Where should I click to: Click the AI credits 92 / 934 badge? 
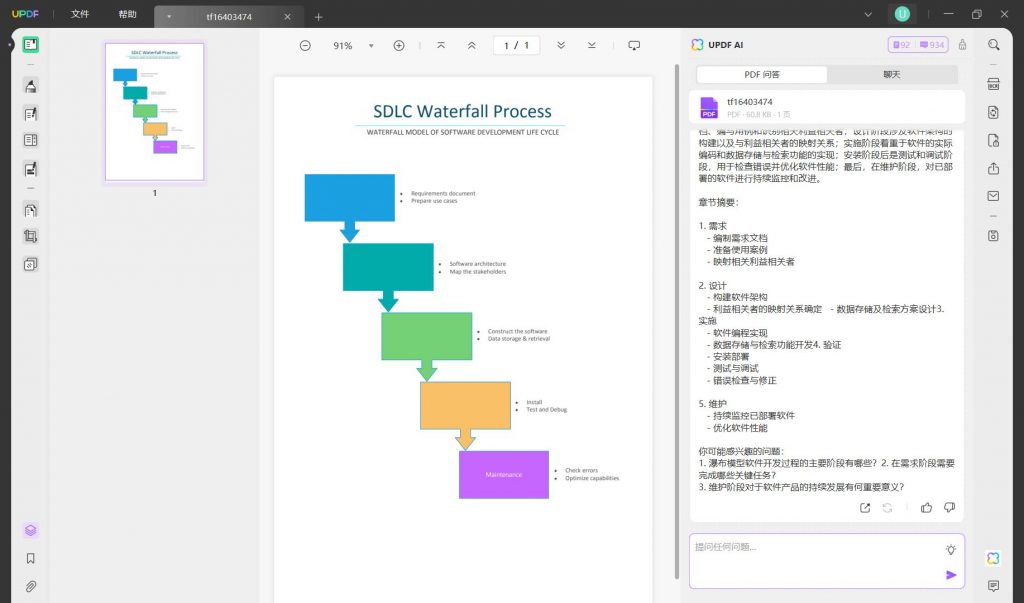(918, 44)
